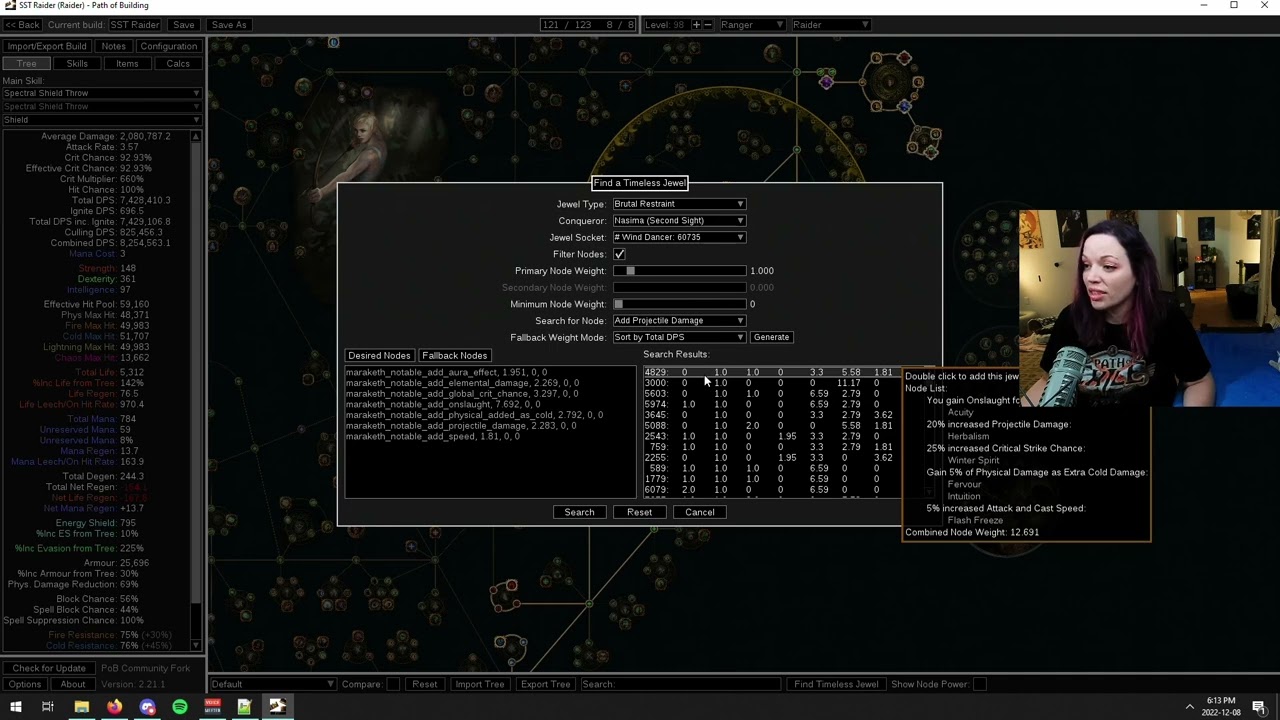1280x720 pixels.
Task: Show hidden system tray icons
Action: (x=1190, y=707)
